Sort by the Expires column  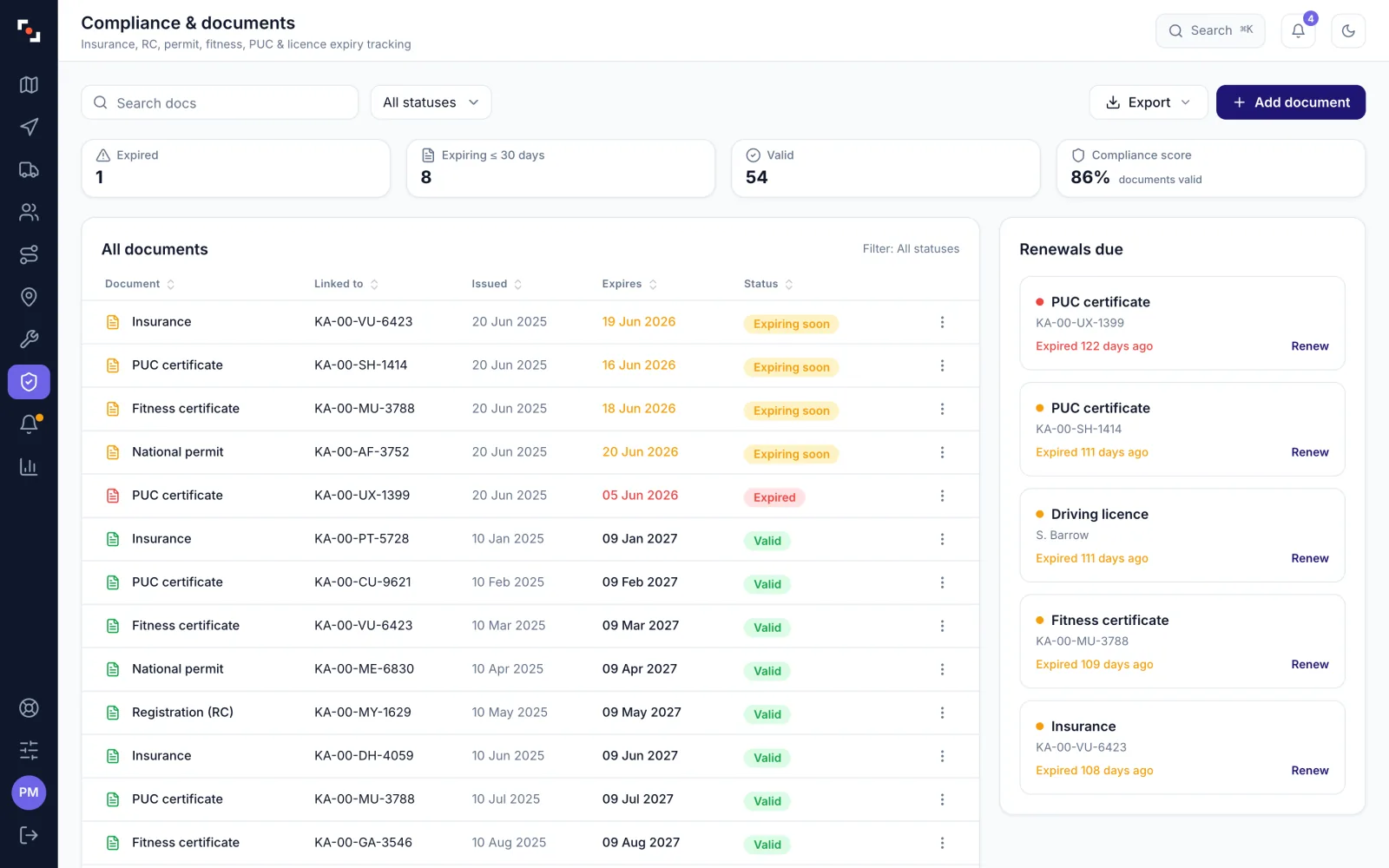tap(629, 284)
